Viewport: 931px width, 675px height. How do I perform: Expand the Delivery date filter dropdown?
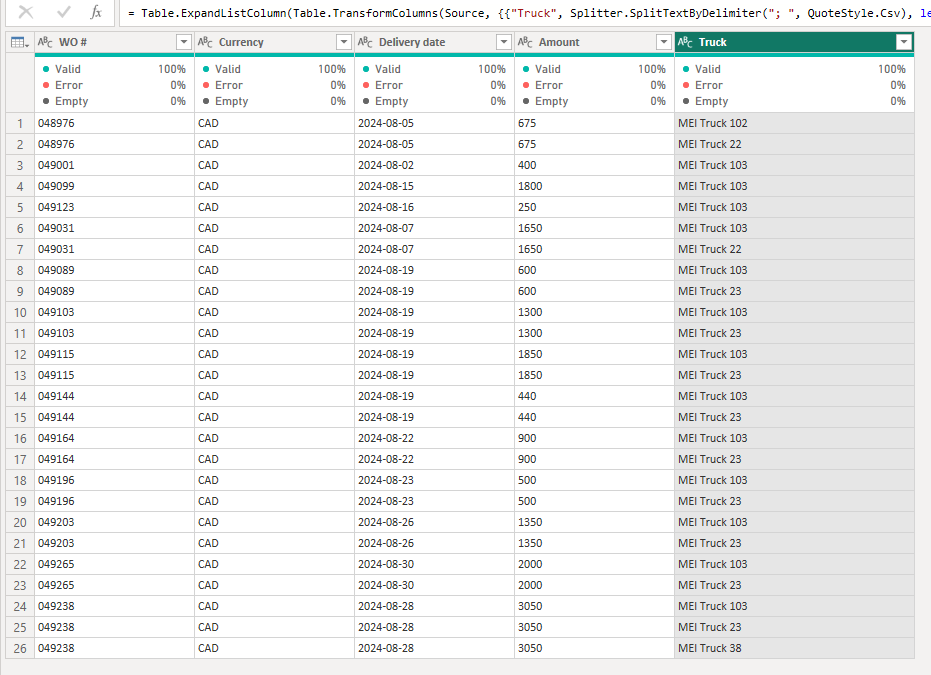(x=504, y=42)
